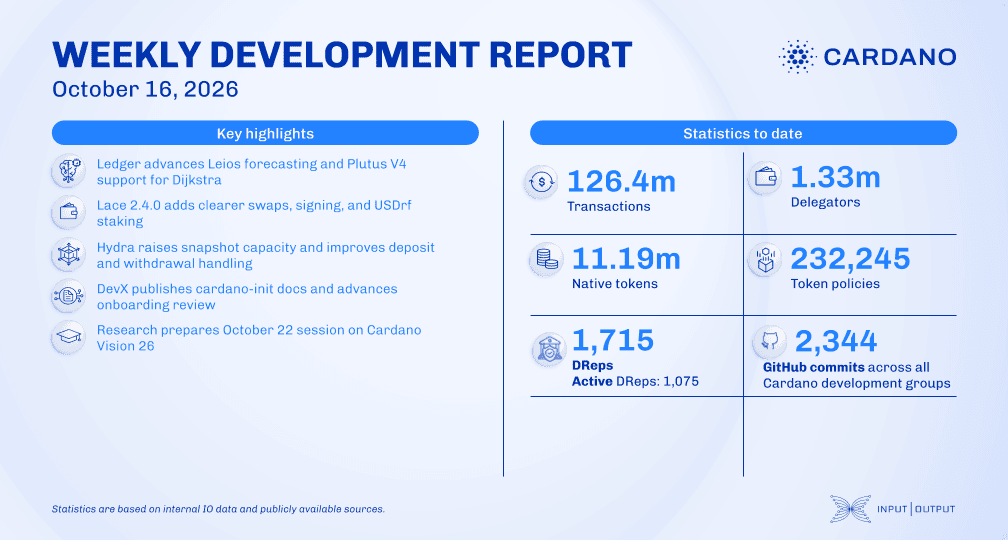Click the Lace 2.4.0 swaps highlight text
The image size is (1008, 540).
point(254,213)
